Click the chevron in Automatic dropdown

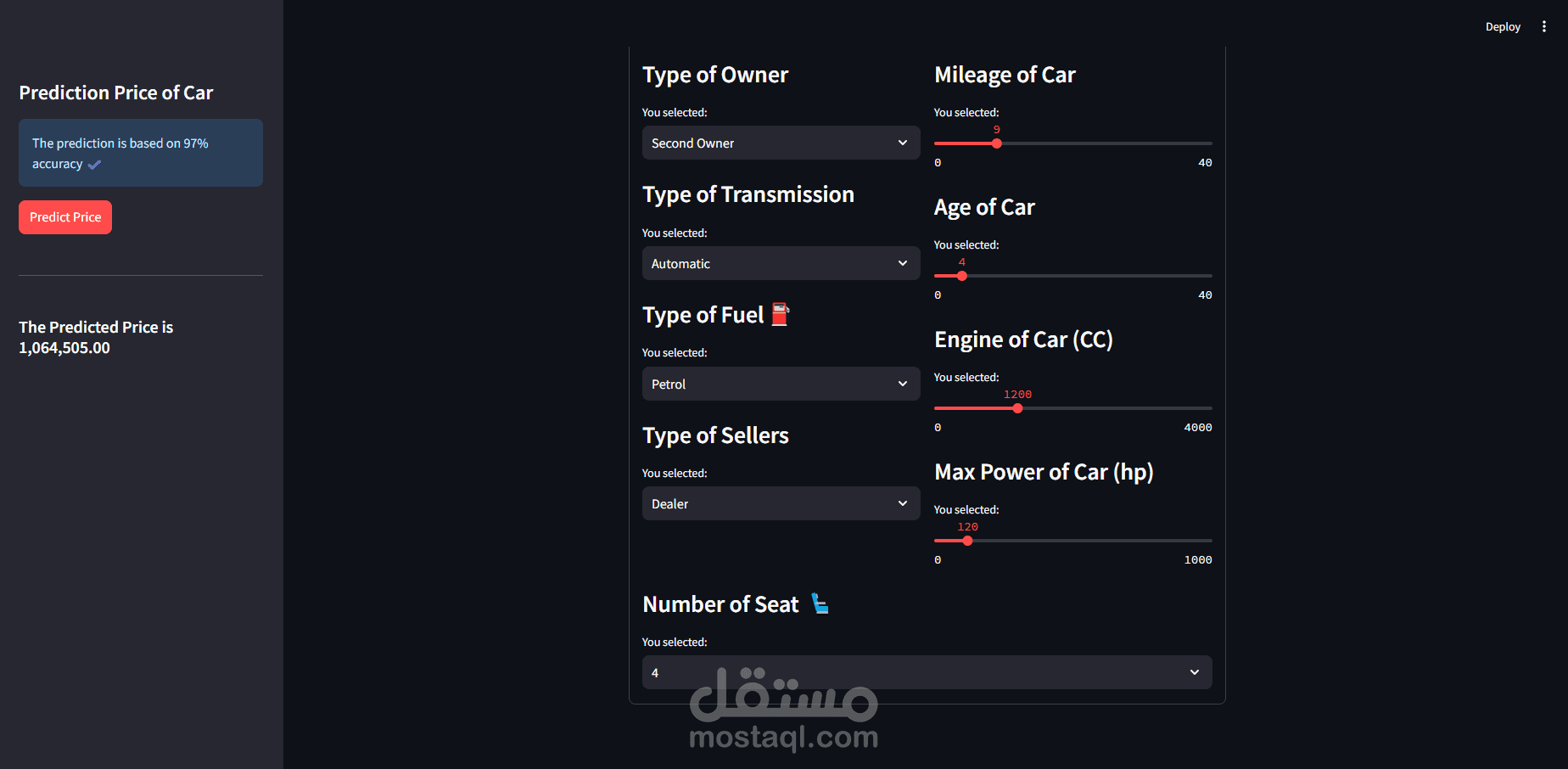(x=903, y=263)
